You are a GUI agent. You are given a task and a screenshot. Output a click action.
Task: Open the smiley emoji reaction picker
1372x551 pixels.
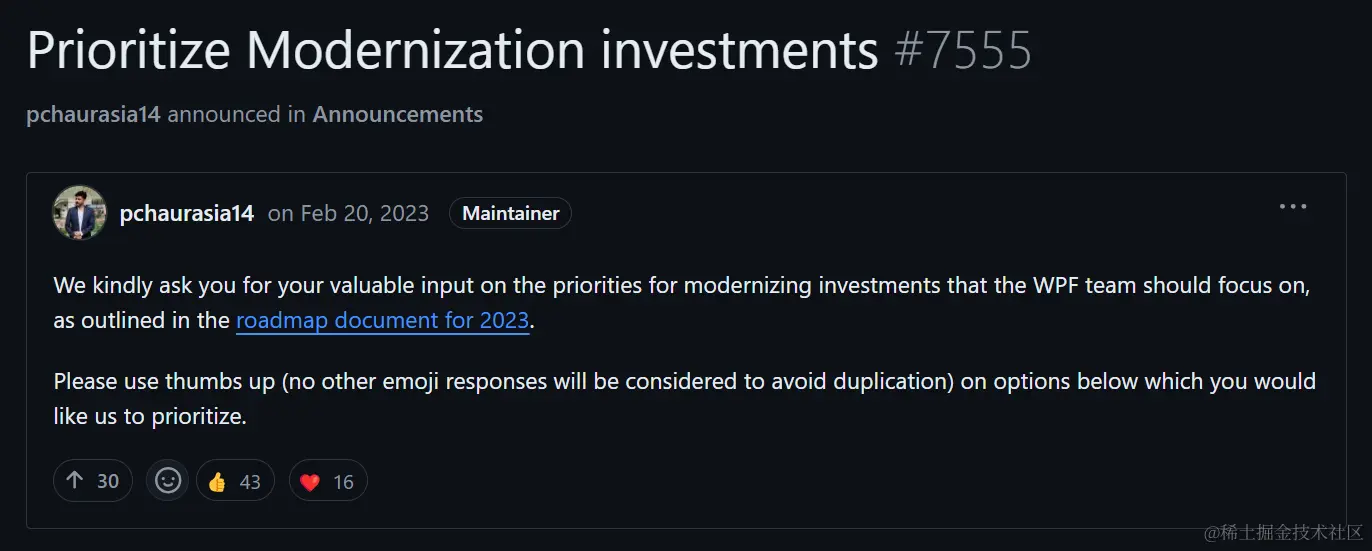tap(168, 481)
